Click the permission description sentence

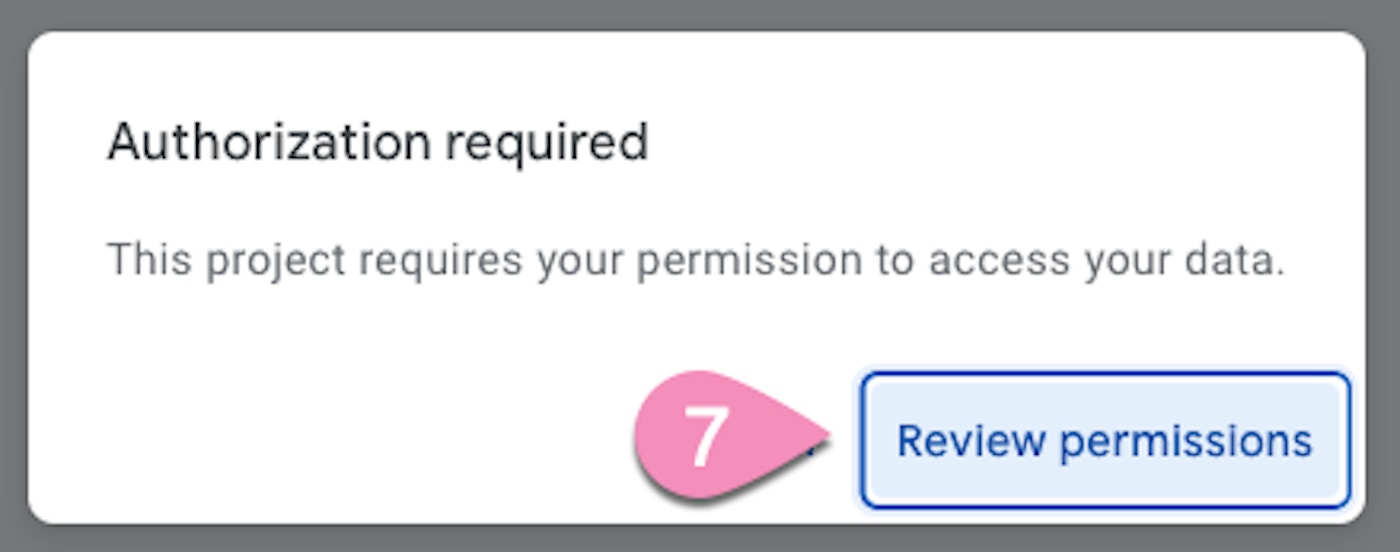pos(695,260)
